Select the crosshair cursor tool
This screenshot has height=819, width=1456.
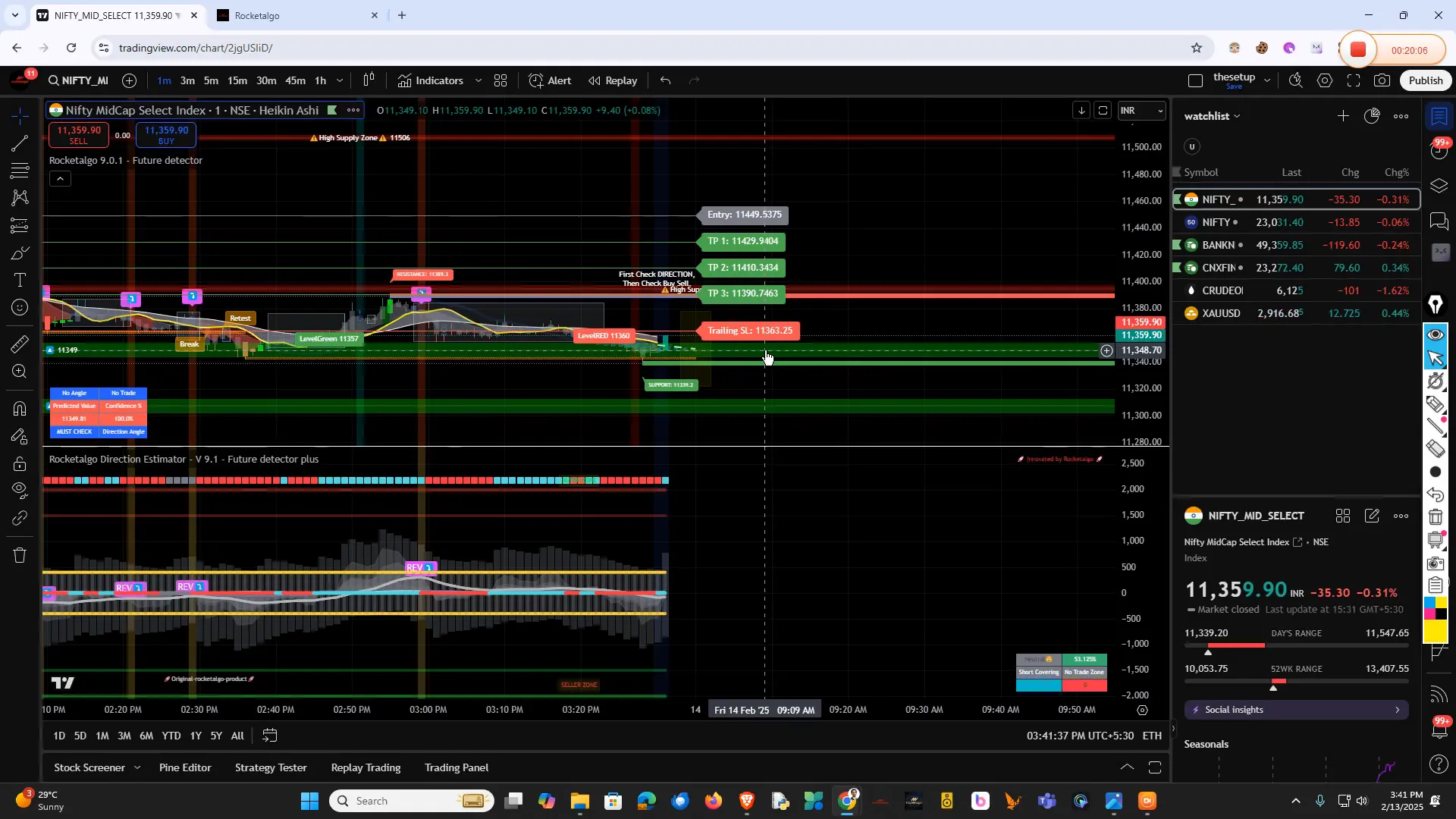pos(19,118)
